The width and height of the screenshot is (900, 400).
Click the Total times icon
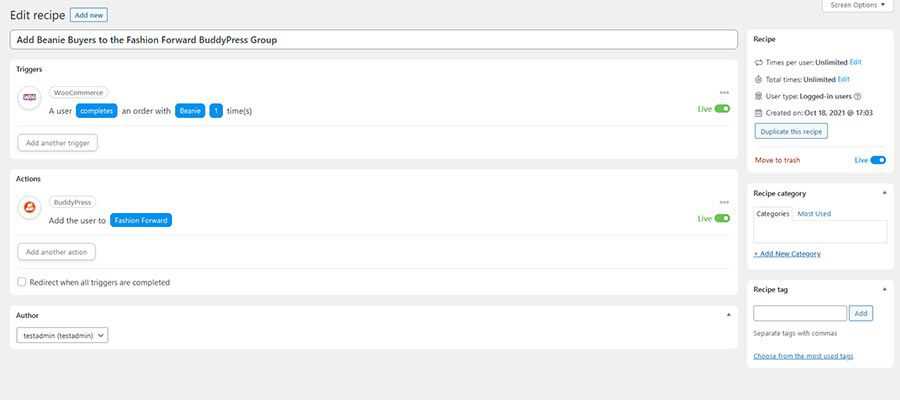(759, 79)
